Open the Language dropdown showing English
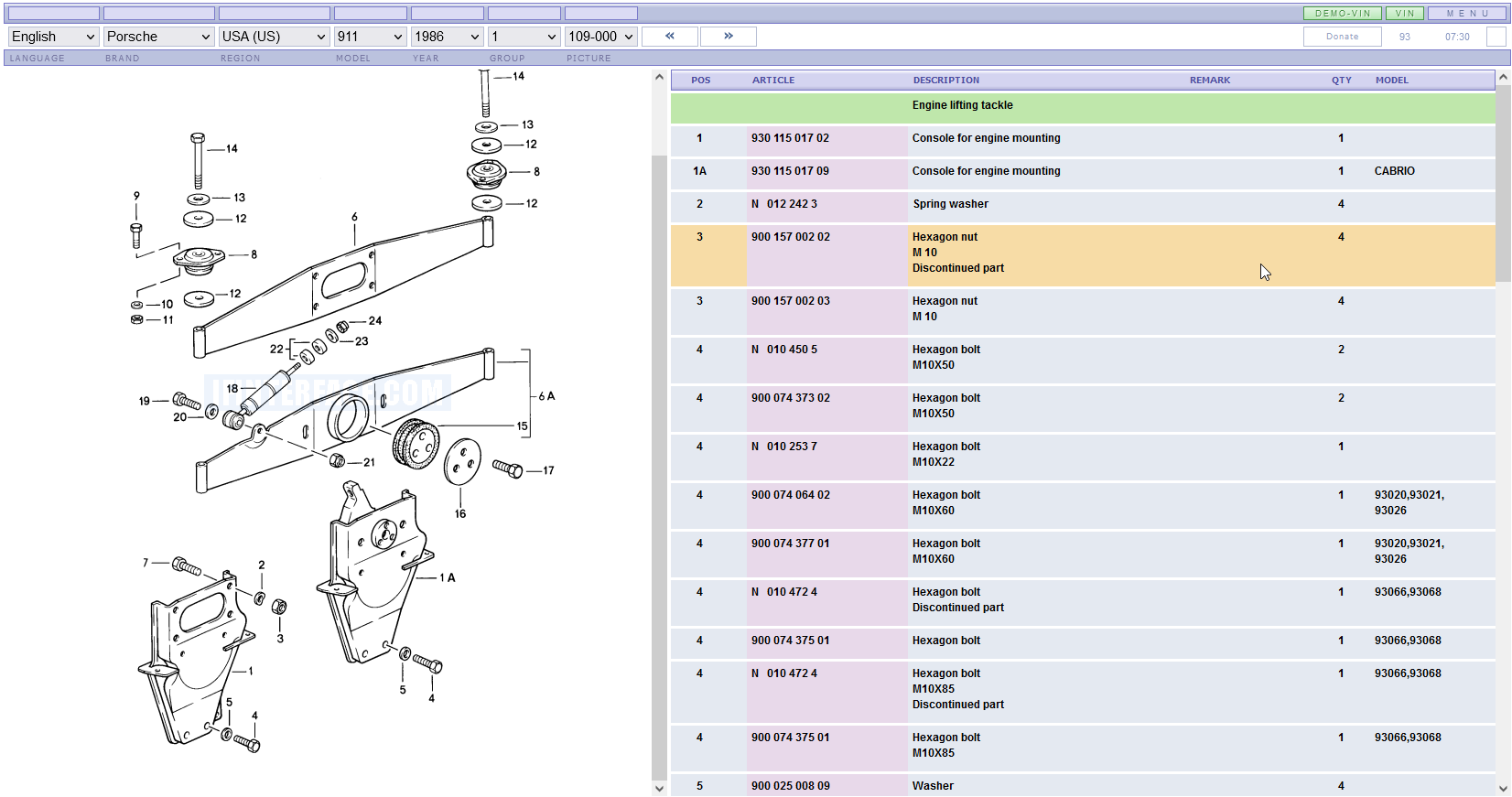This screenshot has width=1512, height=797. 53,37
